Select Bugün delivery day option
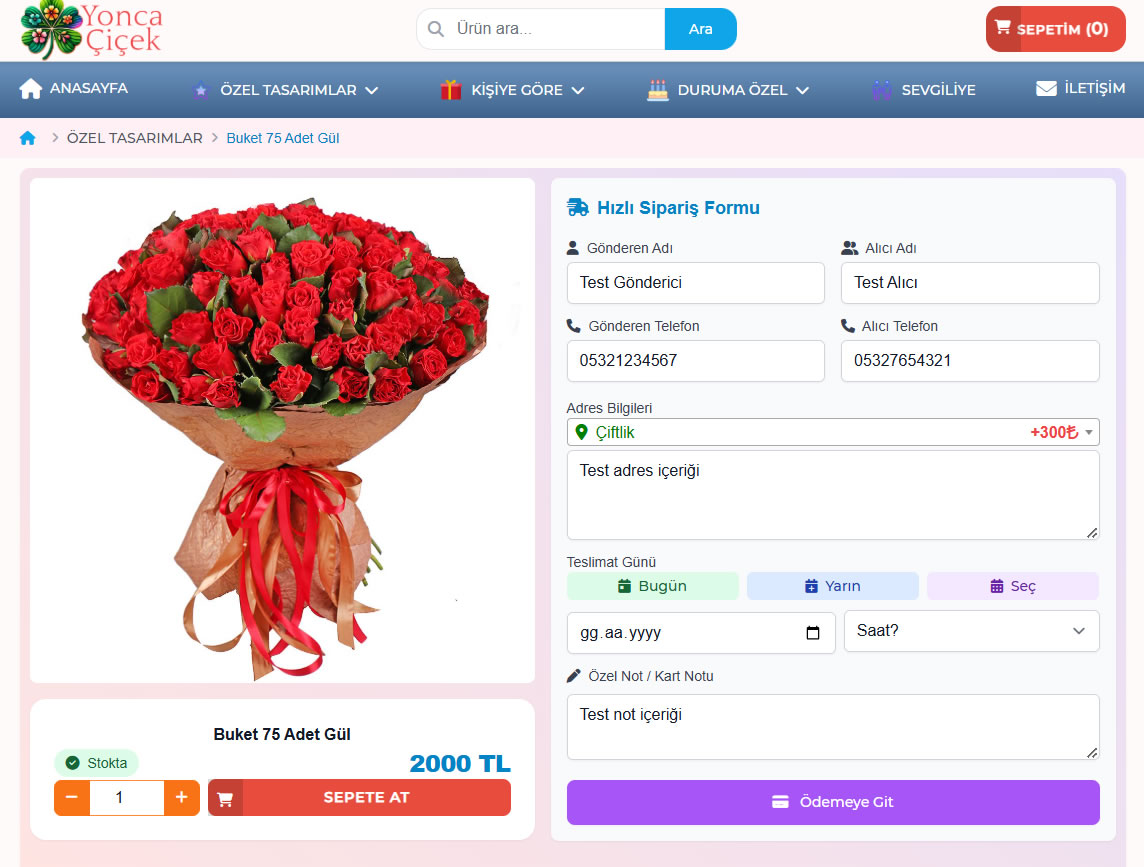The width and height of the screenshot is (1144, 867). click(652, 586)
